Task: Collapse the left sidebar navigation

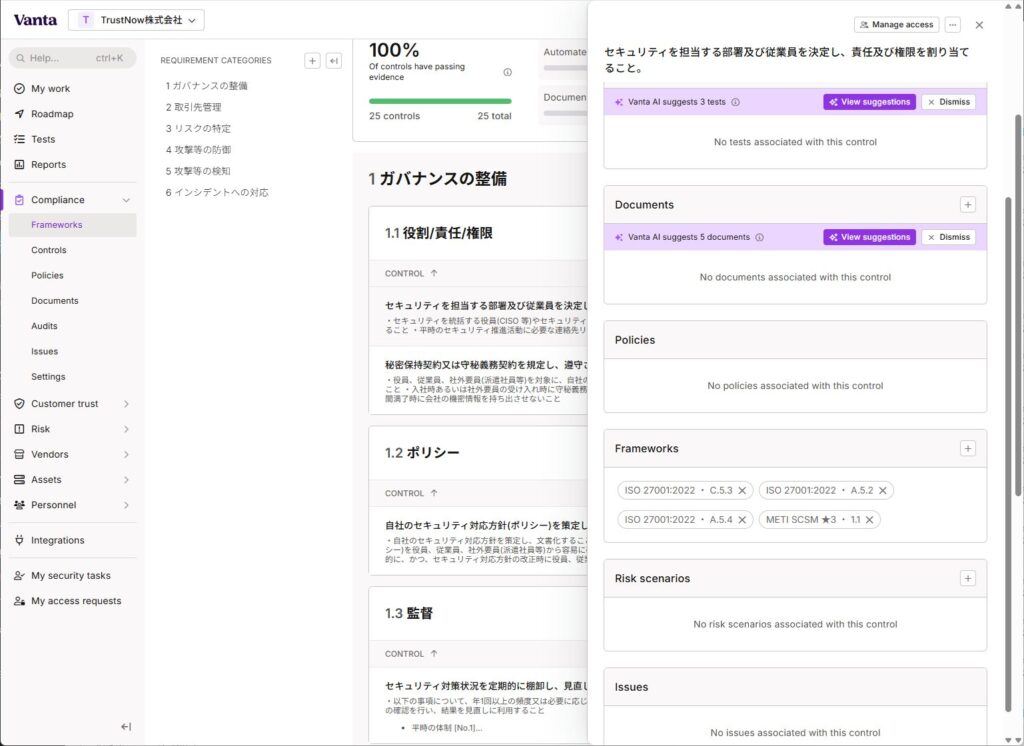Action: point(126,727)
